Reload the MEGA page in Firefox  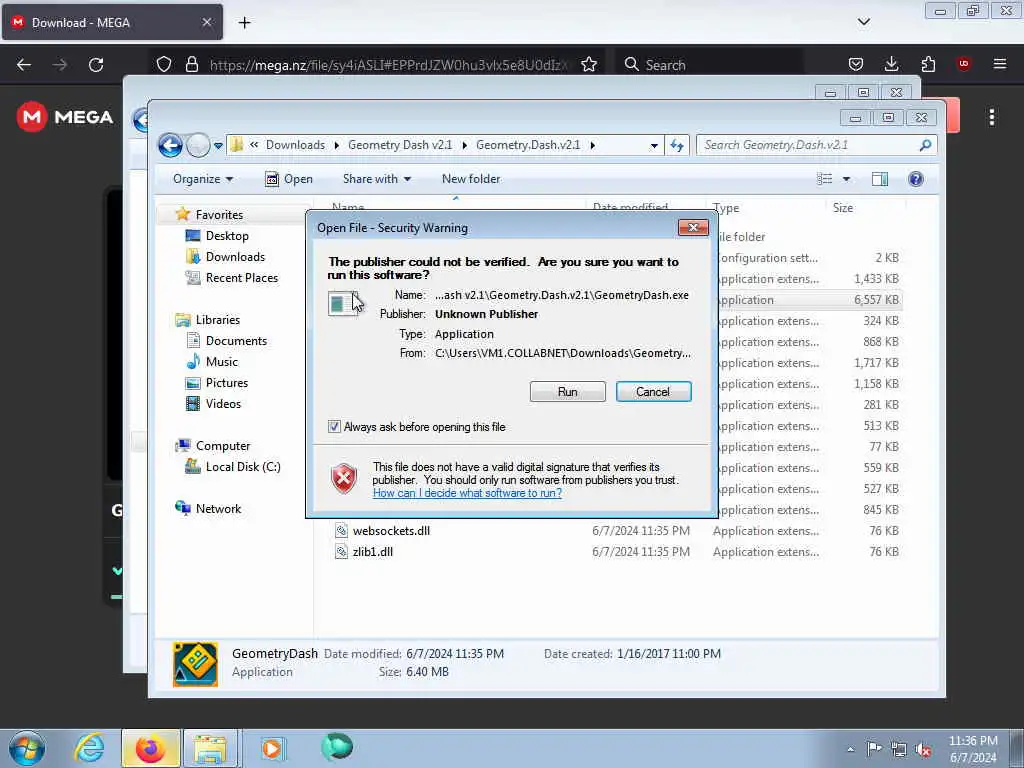[x=96, y=65]
